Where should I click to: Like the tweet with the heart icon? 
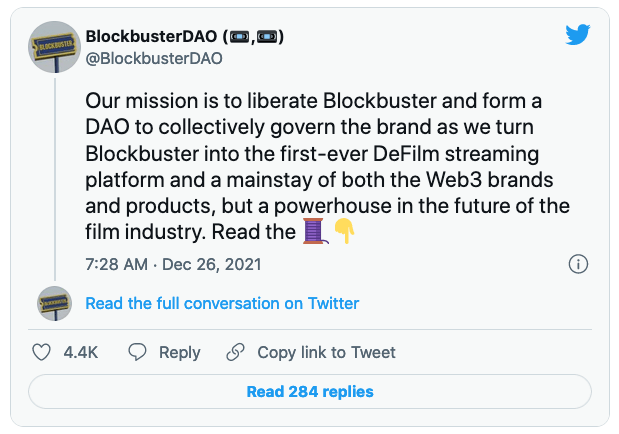coord(41,352)
